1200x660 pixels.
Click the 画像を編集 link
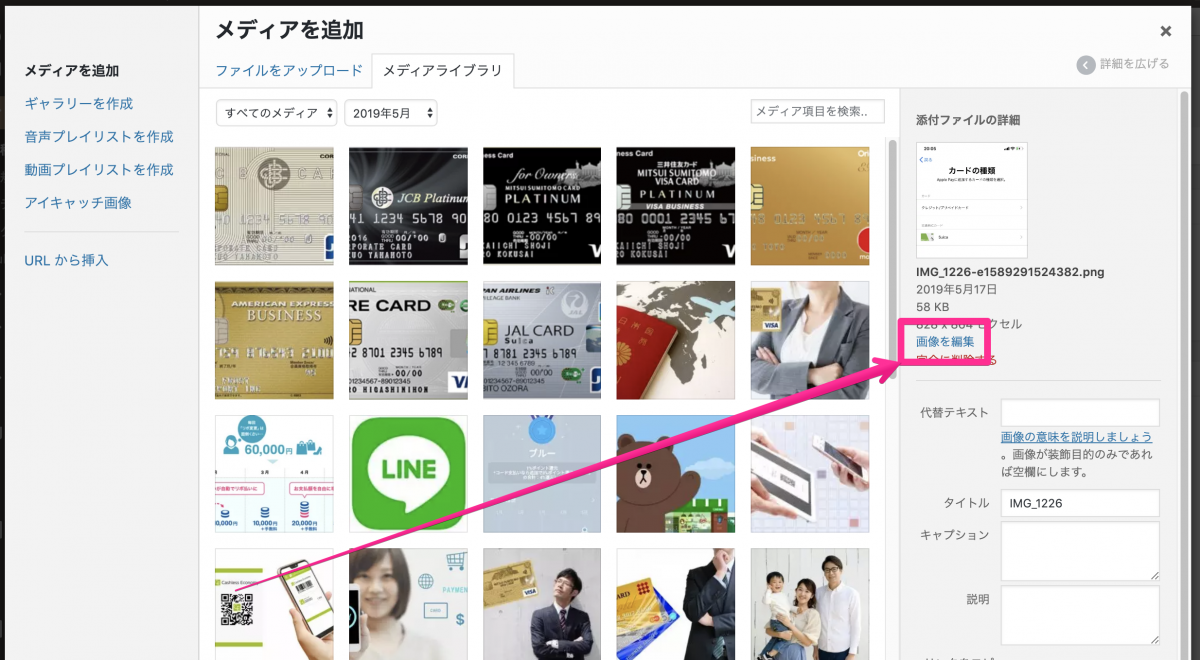point(945,342)
